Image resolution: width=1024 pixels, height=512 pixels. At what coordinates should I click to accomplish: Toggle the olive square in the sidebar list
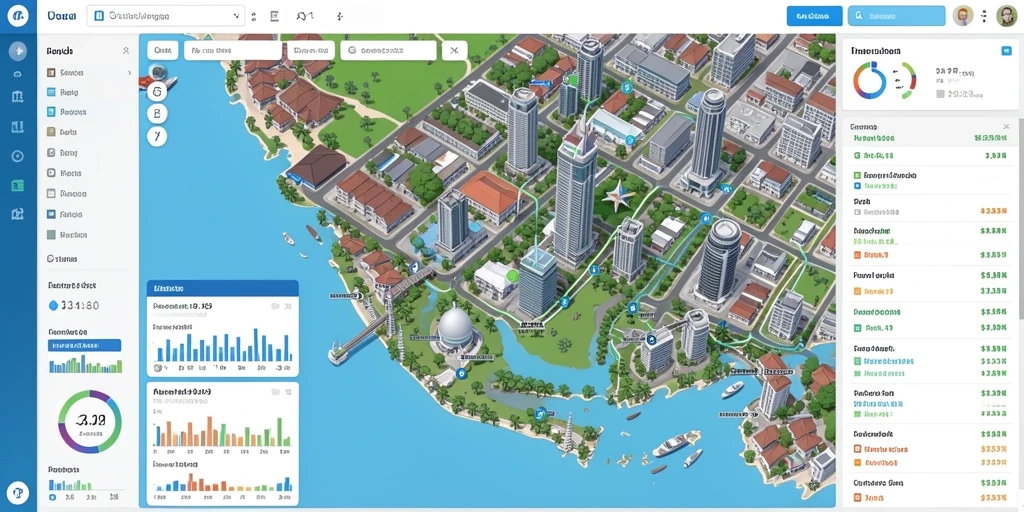tap(51, 132)
